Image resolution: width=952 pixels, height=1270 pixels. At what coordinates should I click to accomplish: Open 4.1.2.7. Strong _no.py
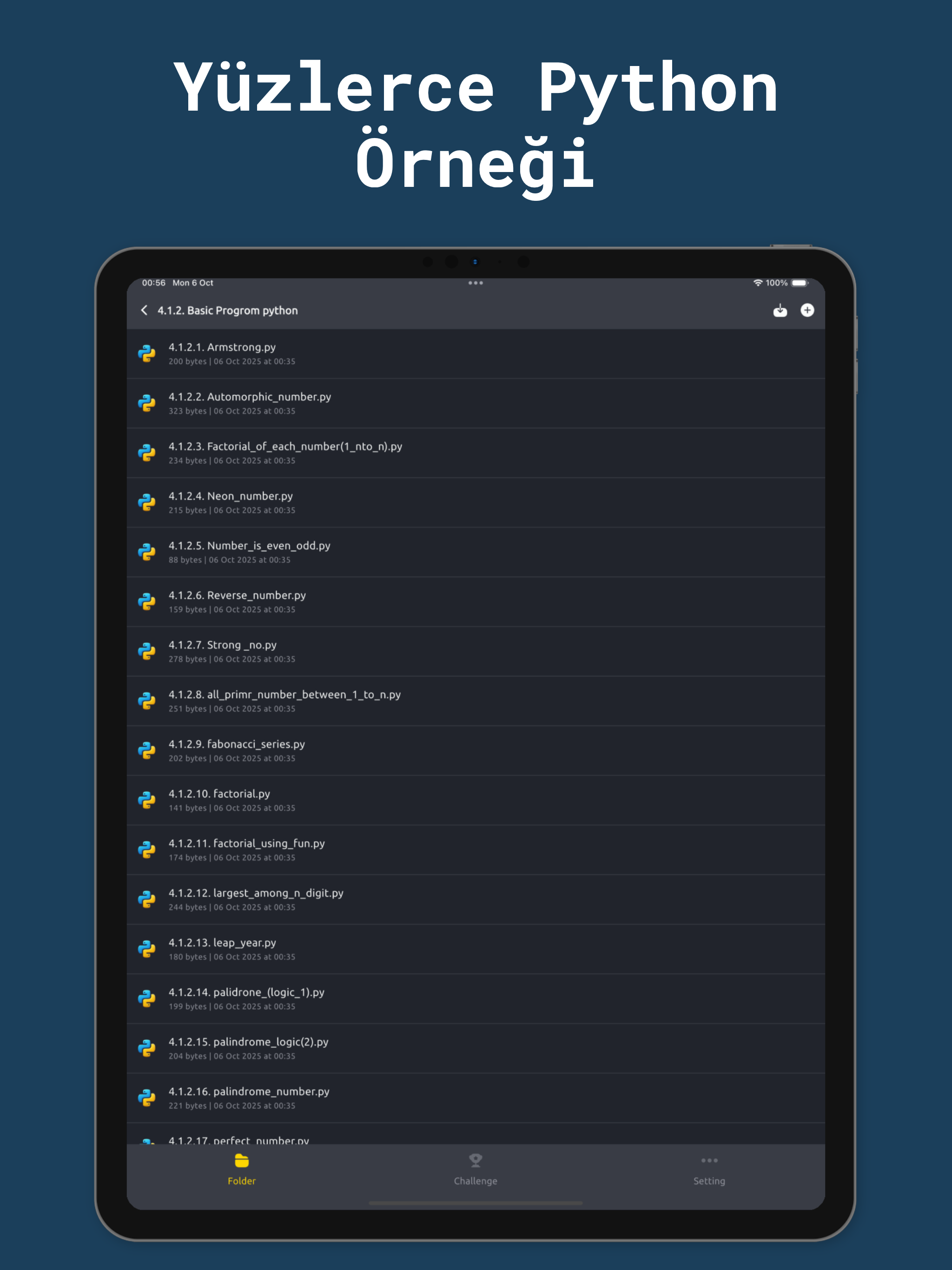click(476, 652)
